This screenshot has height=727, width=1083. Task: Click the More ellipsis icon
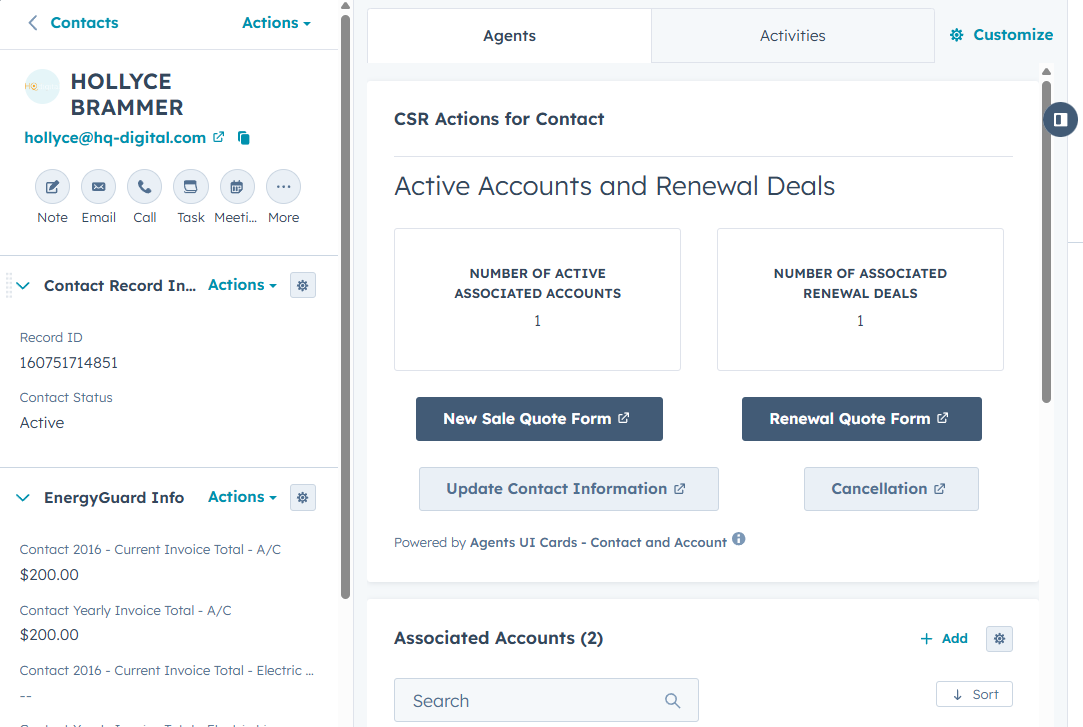pos(283,187)
